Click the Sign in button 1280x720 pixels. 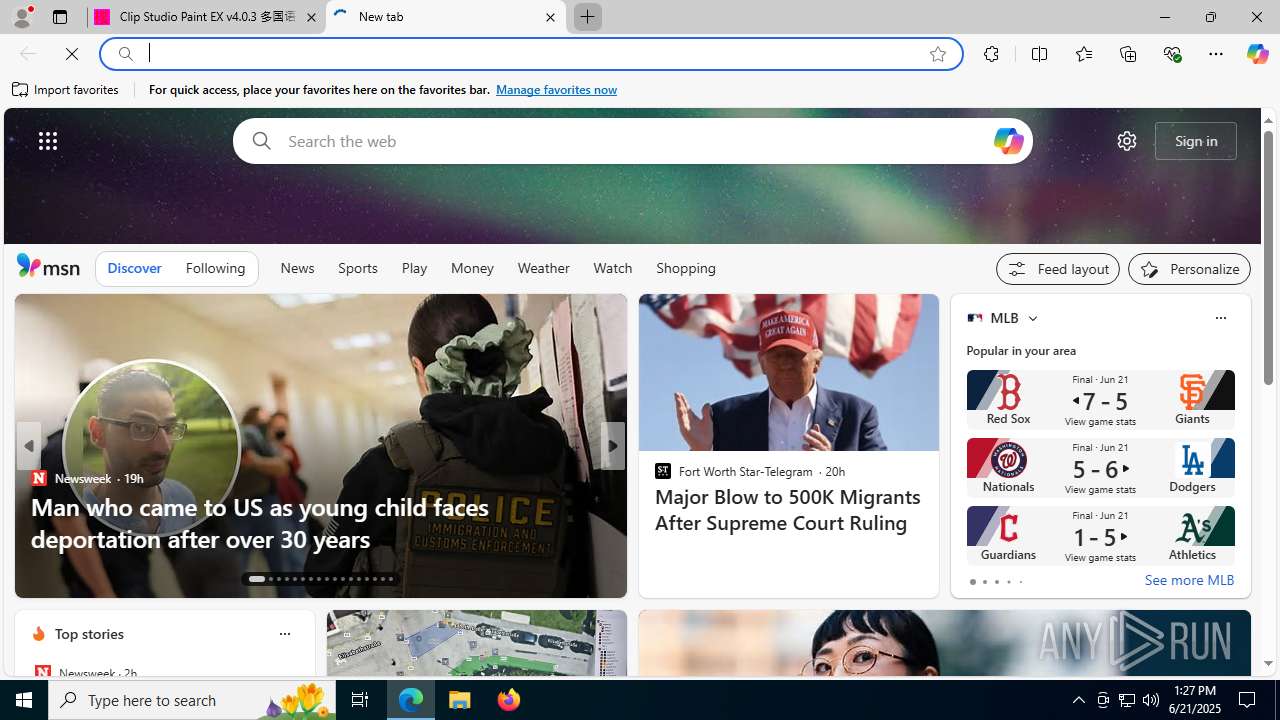(1195, 141)
